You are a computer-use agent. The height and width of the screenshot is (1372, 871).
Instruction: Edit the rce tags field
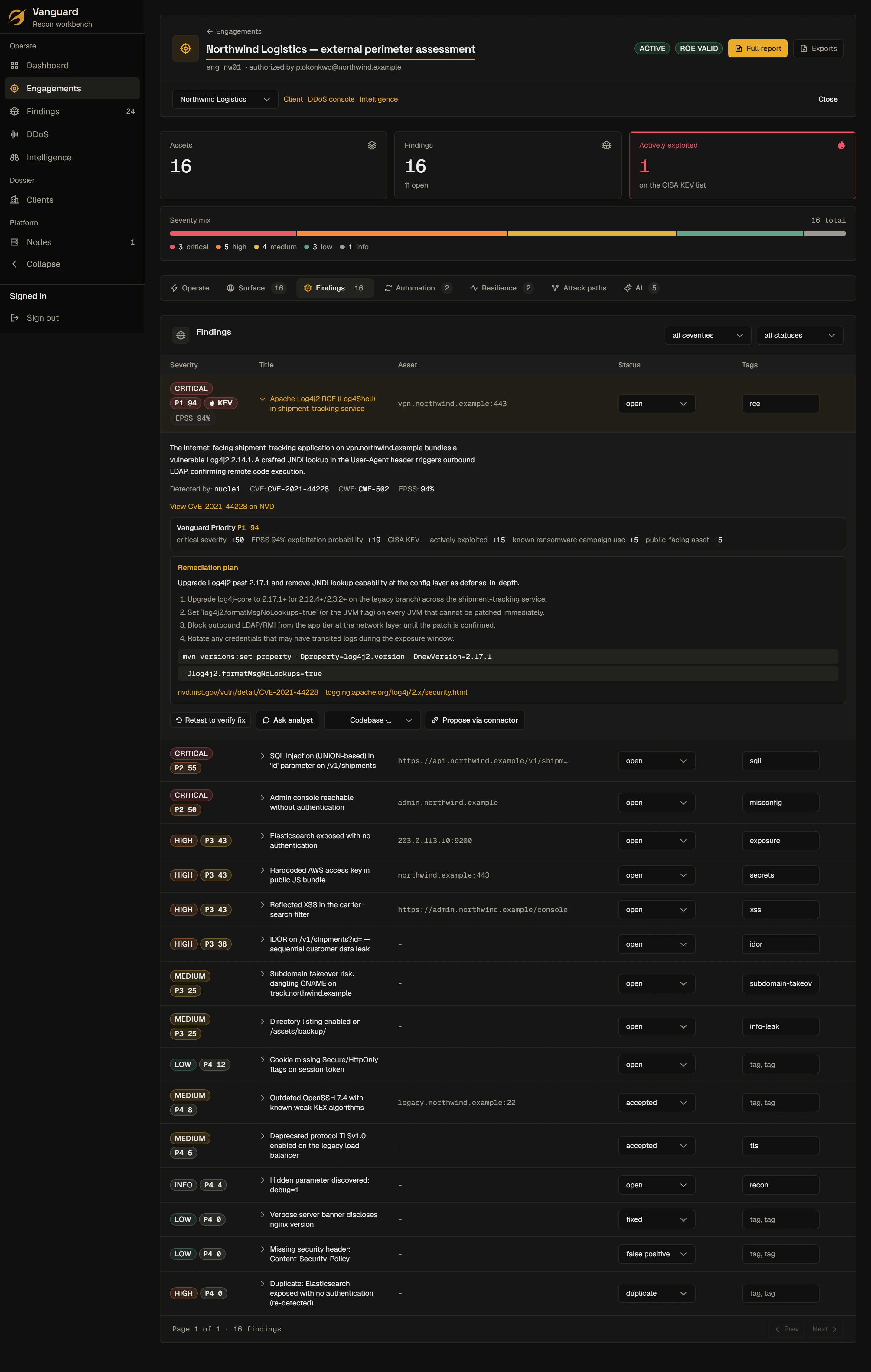(x=780, y=403)
